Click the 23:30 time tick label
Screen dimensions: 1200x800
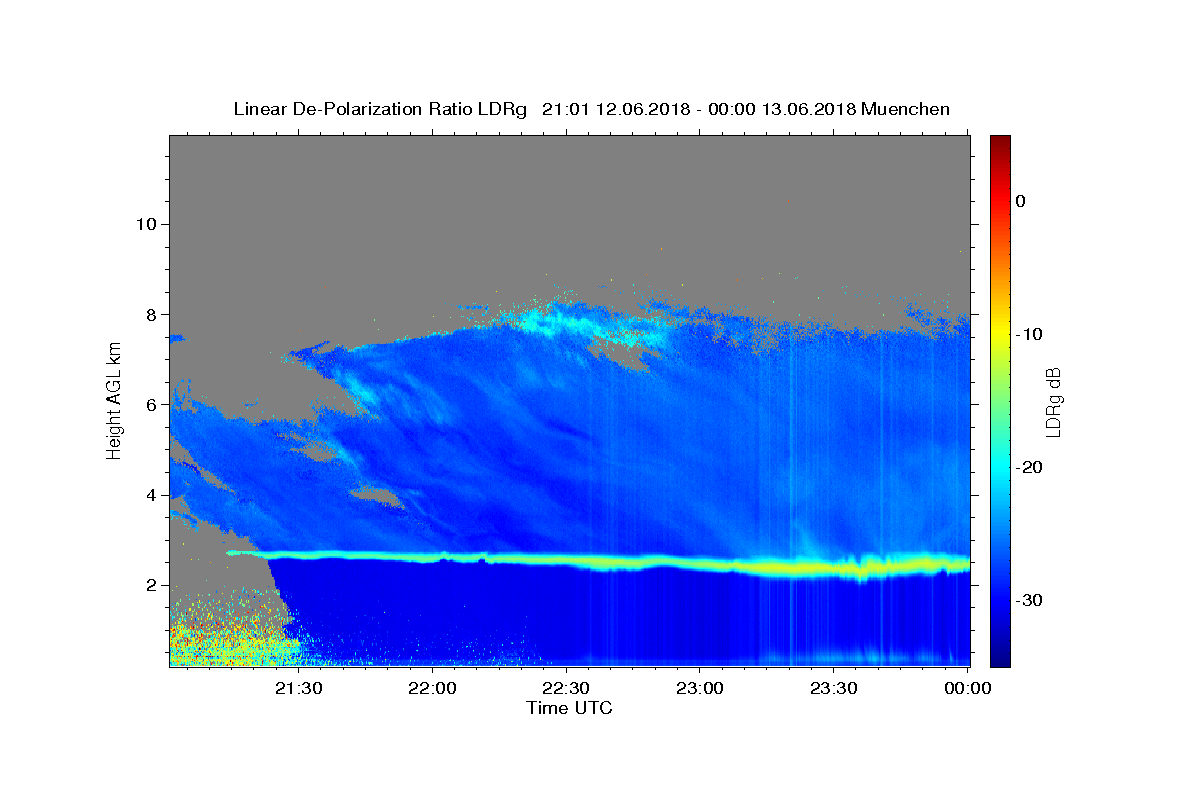click(833, 689)
